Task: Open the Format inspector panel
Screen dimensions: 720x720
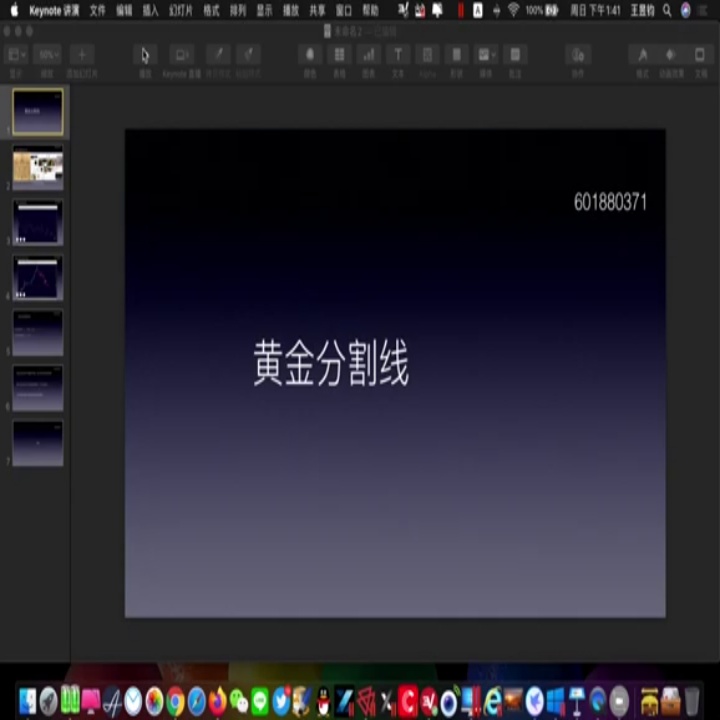Action: coord(642,55)
